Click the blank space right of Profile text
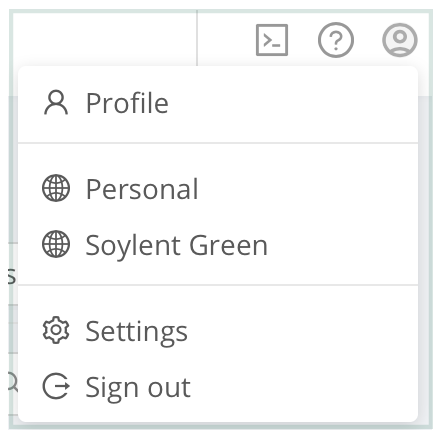 click(x=293, y=103)
